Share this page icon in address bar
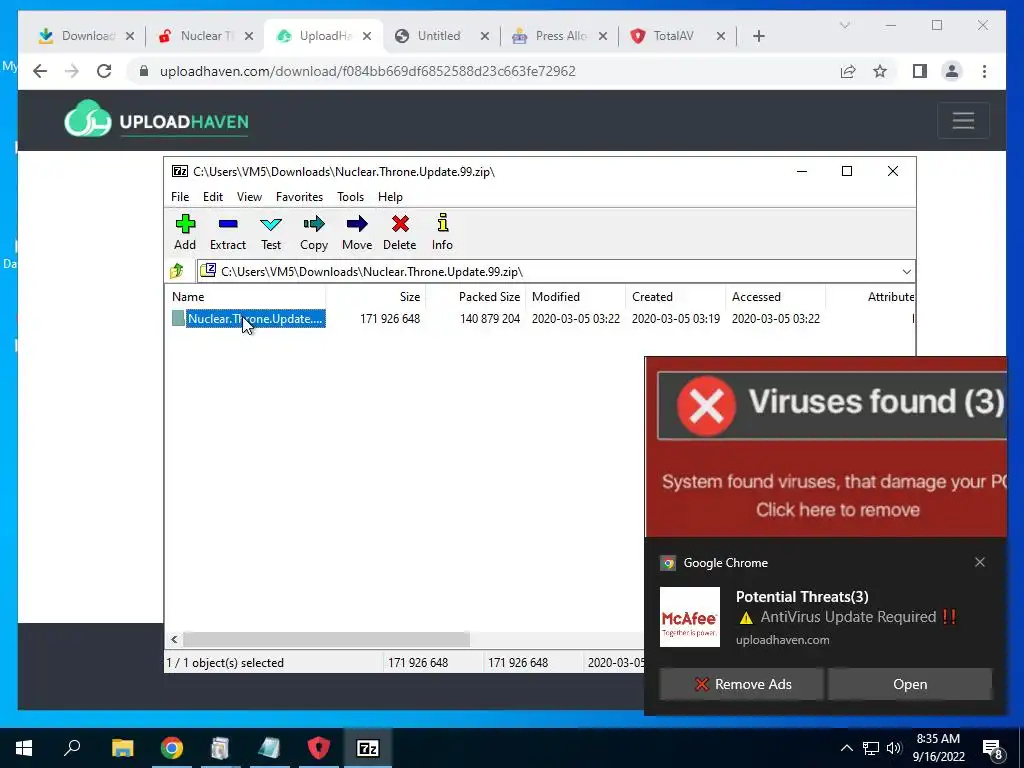Screen dimensions: 1024x768 tap(848, 71)
